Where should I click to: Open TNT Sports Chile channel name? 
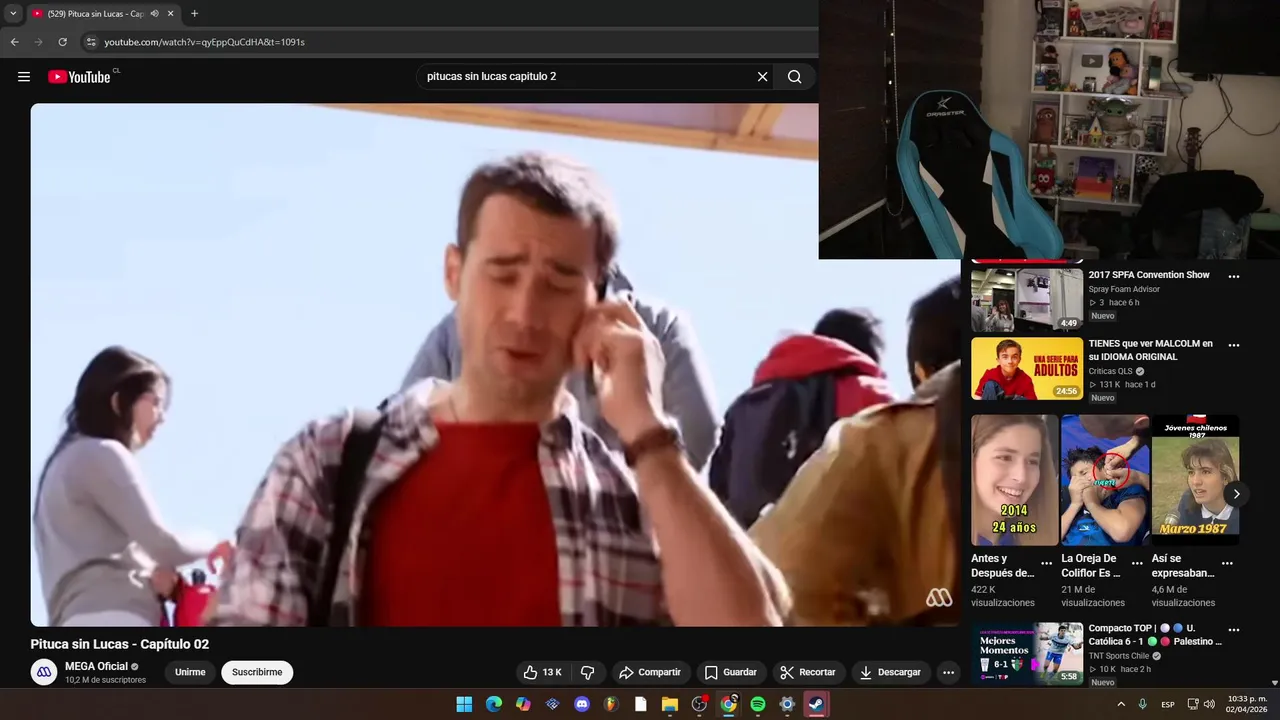coord(1119,656)
